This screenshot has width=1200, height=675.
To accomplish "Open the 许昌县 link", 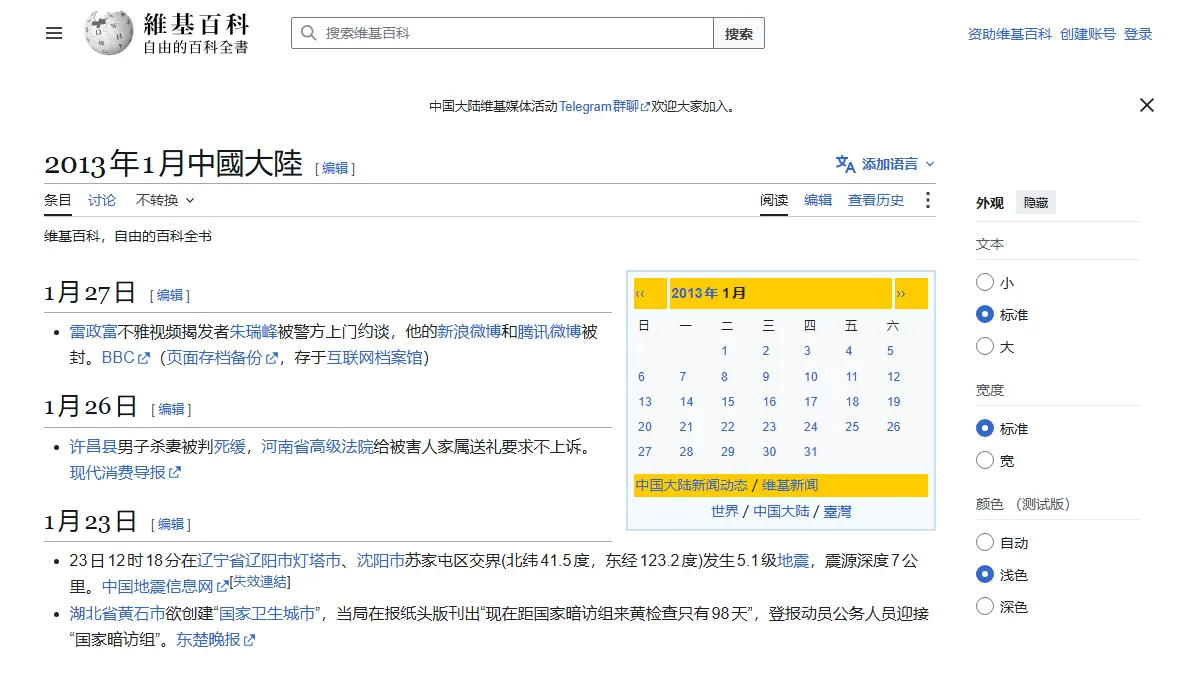I will (93, 446).
